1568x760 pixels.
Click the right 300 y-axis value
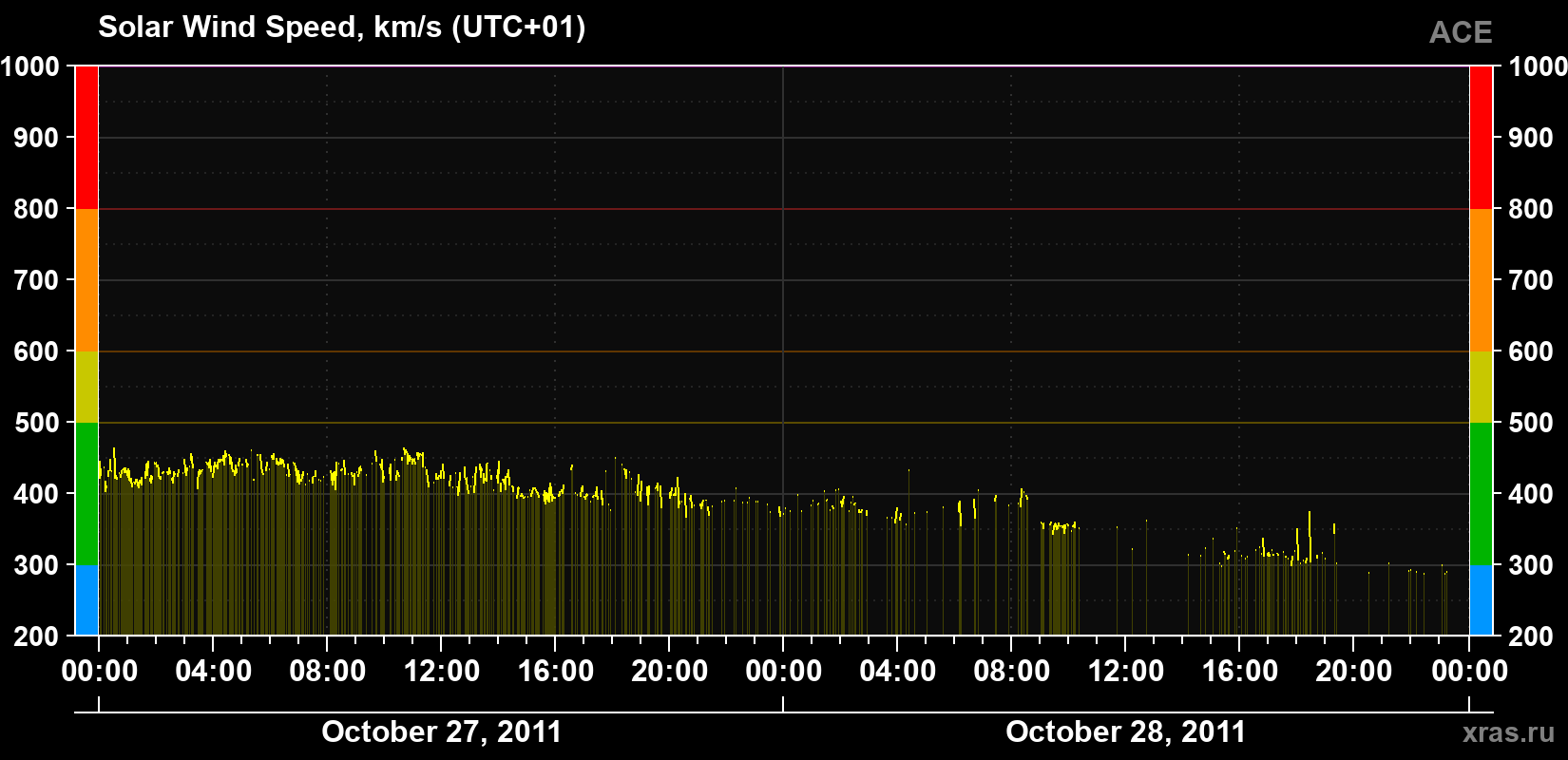coord(1531,565)
